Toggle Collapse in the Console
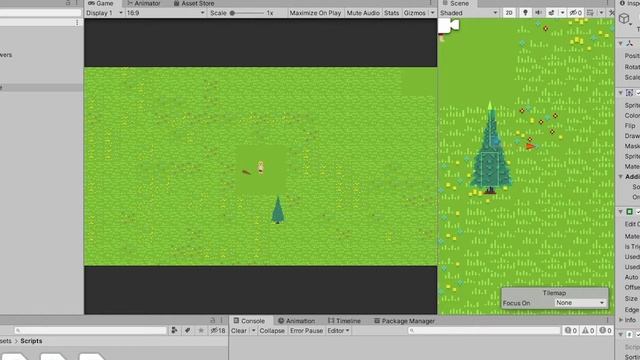 [x=272, y=331]
